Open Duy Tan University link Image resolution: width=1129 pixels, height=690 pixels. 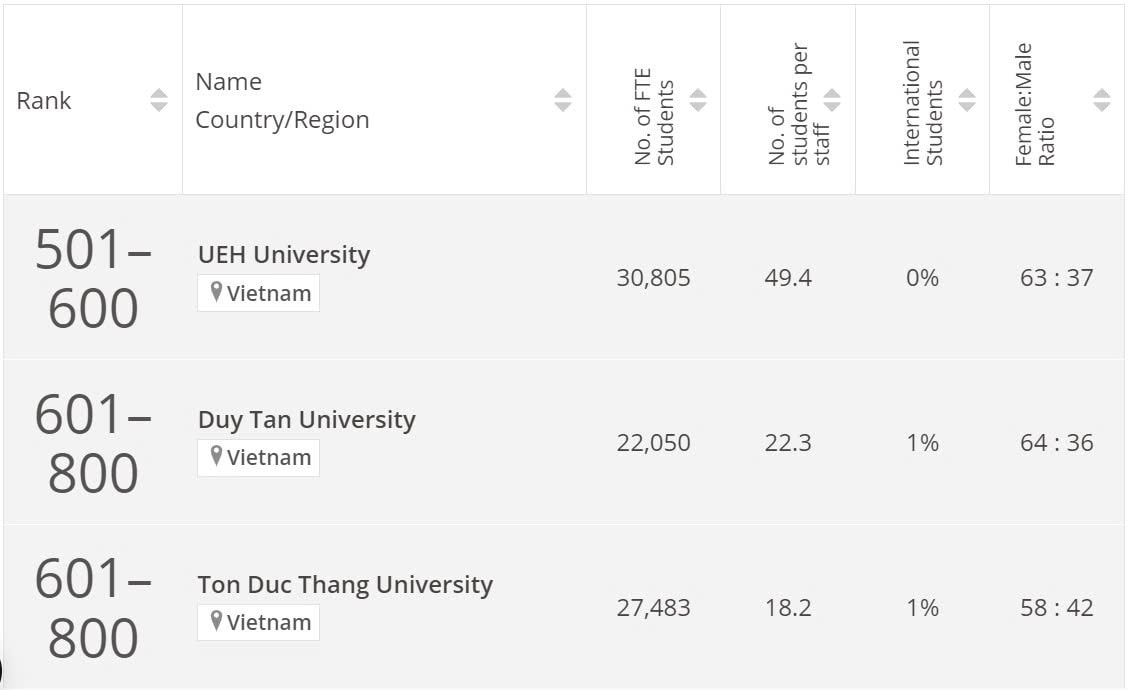pos(307,419)
